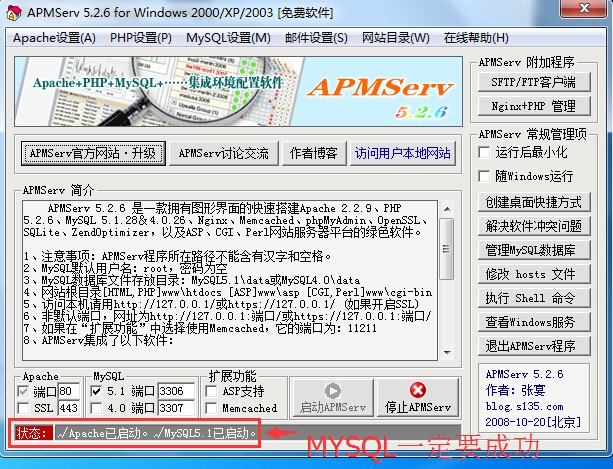Open the 邮件设置(S) menu
The height and width of the screenshot is (469, 613).
pyautogui.click(x=316, y=38)
